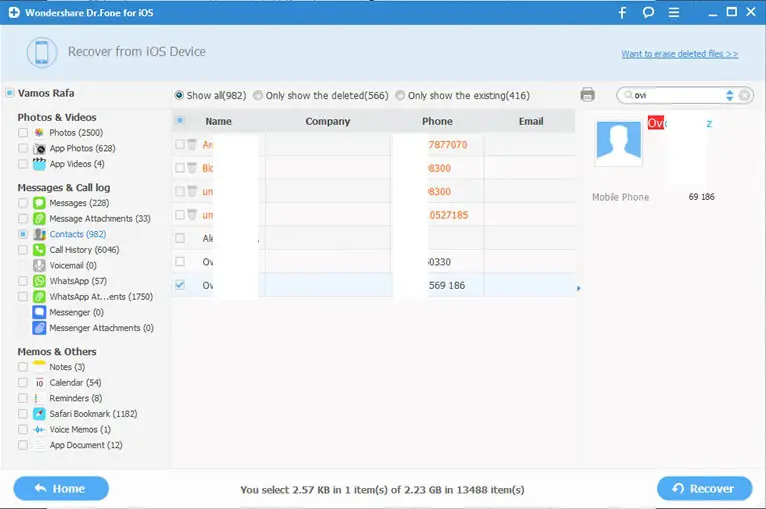
Task: Click the Wondershare plus logo icon
Action: (x=14, y=13)
